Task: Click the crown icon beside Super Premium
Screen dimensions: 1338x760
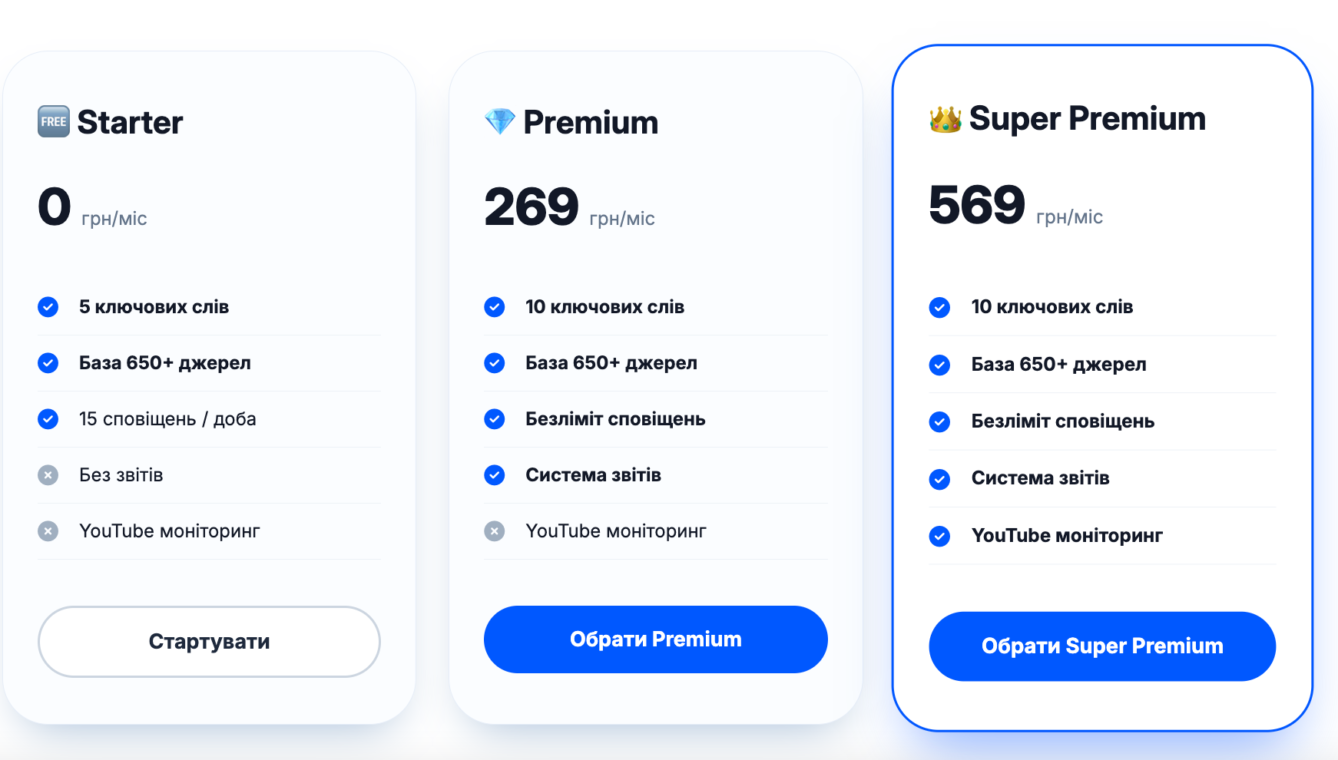Action: (x=945, y=119)
